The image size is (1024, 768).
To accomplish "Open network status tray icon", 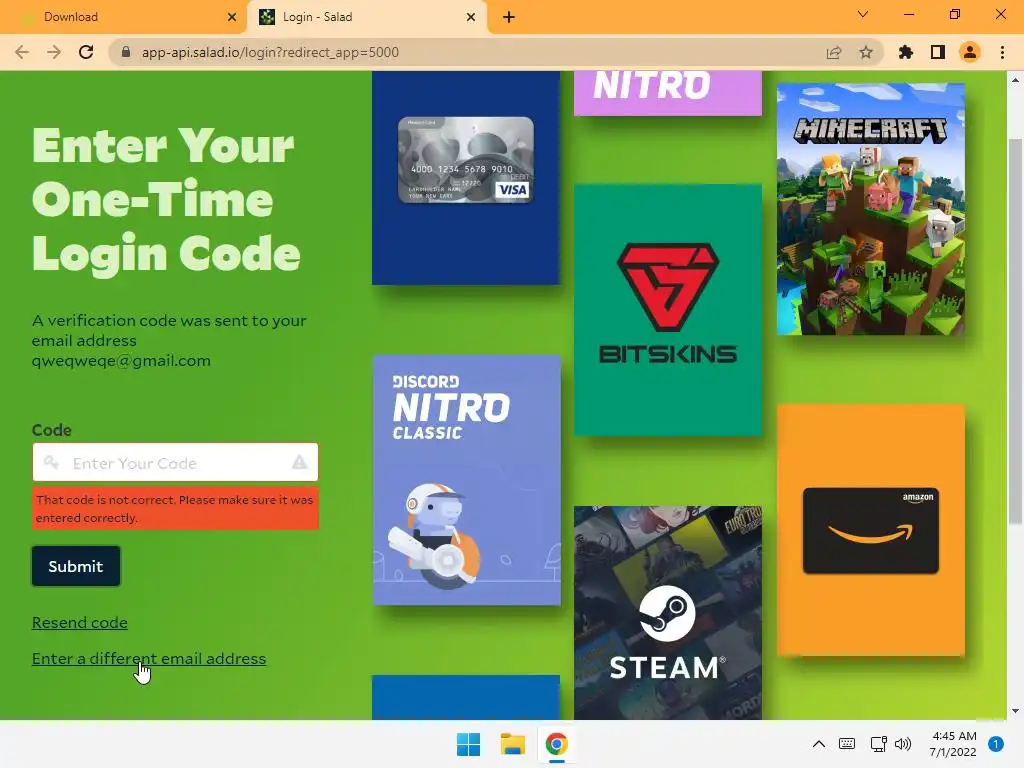I will point(878,744).
